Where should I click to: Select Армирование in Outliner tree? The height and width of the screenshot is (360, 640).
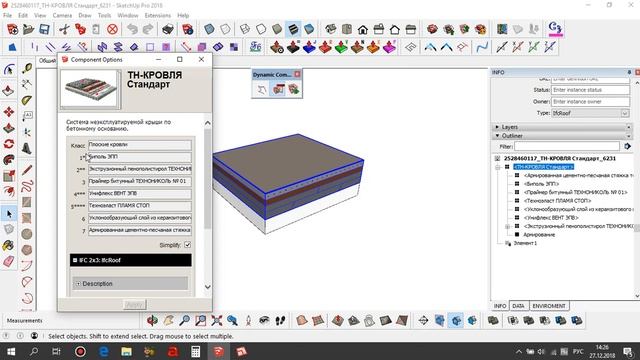539,235
